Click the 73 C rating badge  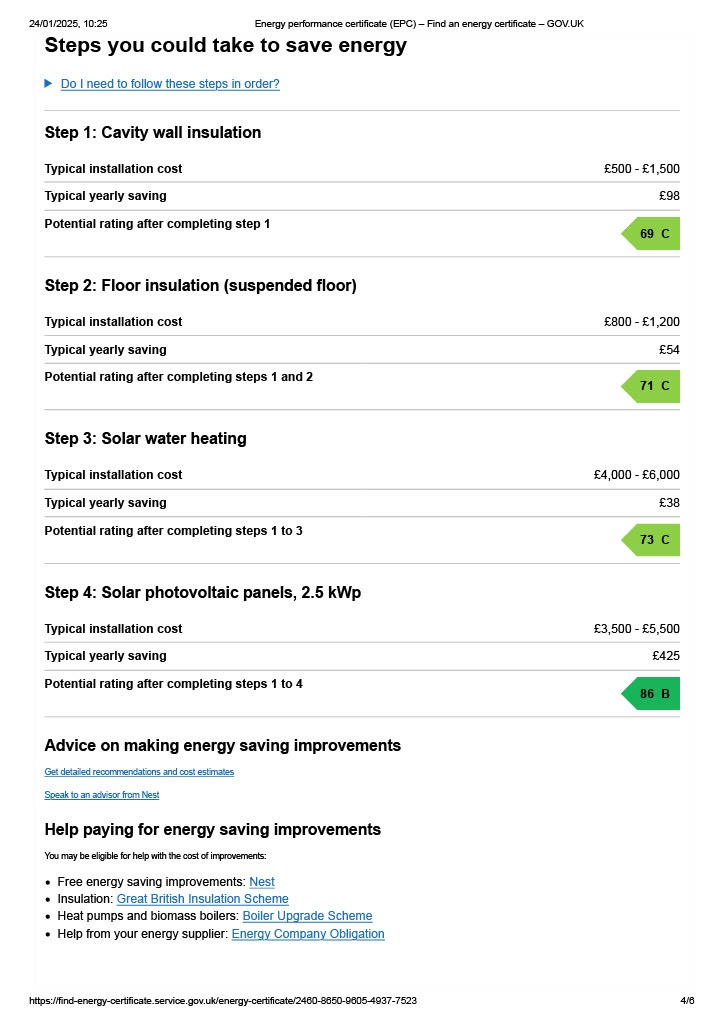click(x=653, y=540)
